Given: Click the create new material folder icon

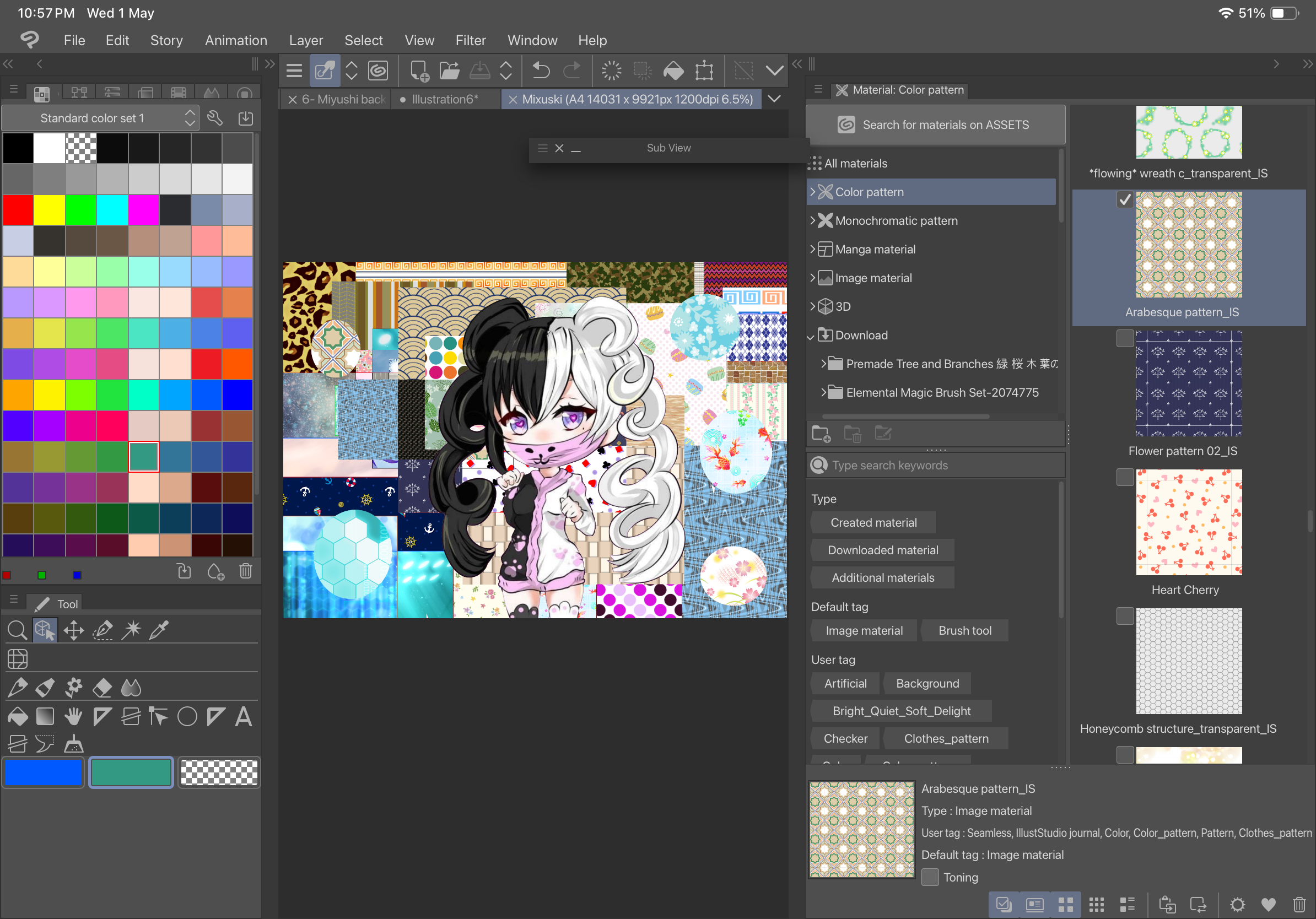Looking at the screenshot, I should coord(821,434).
